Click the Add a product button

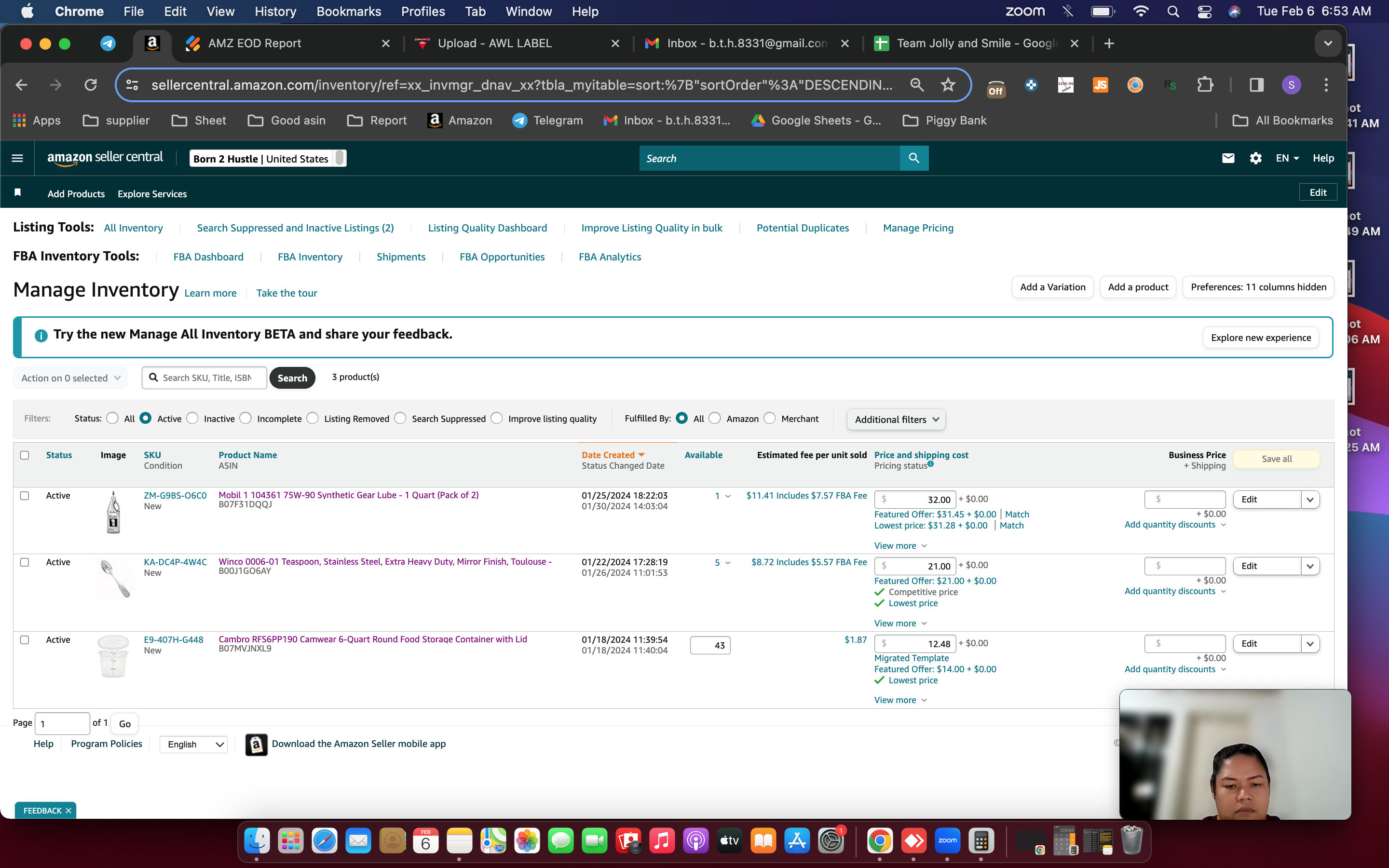pos(1138,287)
